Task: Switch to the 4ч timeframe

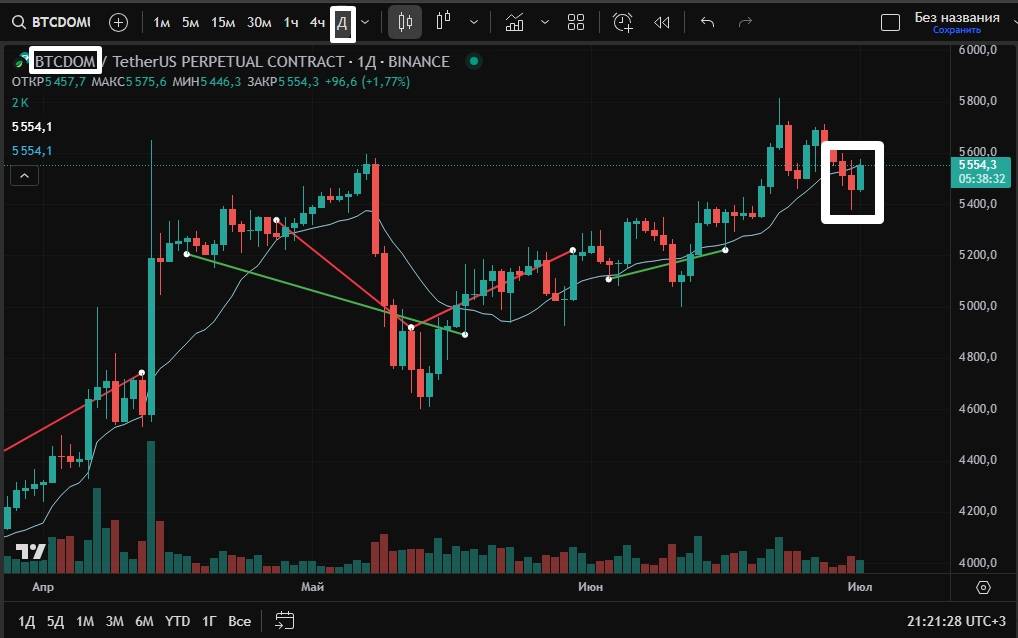Action: tap(317, 23)
